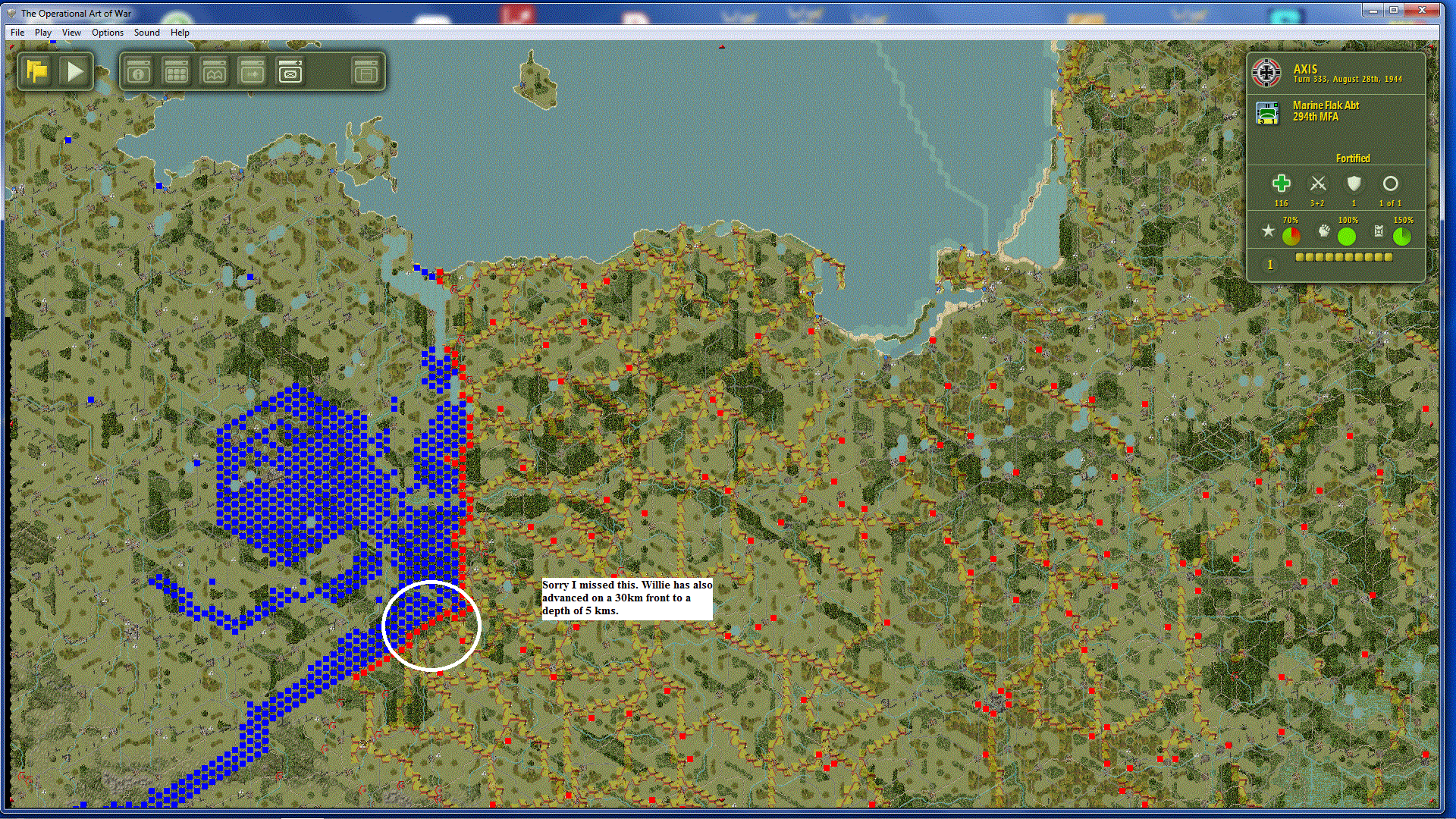Screen dimensions: 1456x819
Task: Click the 70% proficiency pie indicator
Action: [1291, 237]
